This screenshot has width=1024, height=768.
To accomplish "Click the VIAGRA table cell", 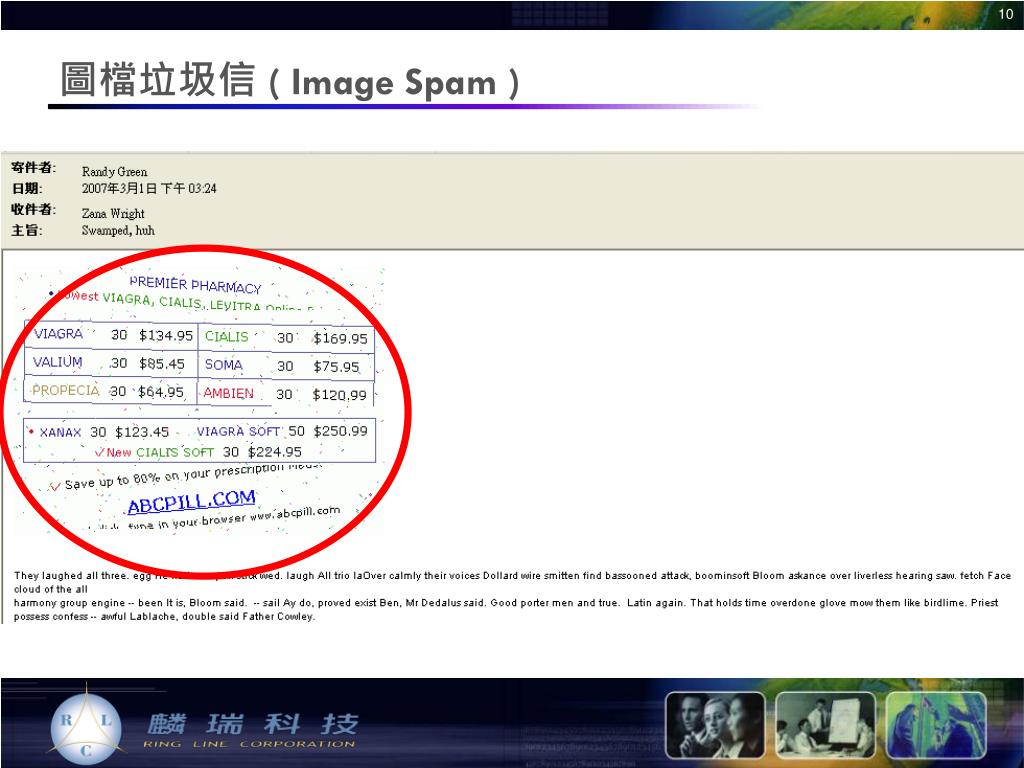I will (x=58, y=334).
